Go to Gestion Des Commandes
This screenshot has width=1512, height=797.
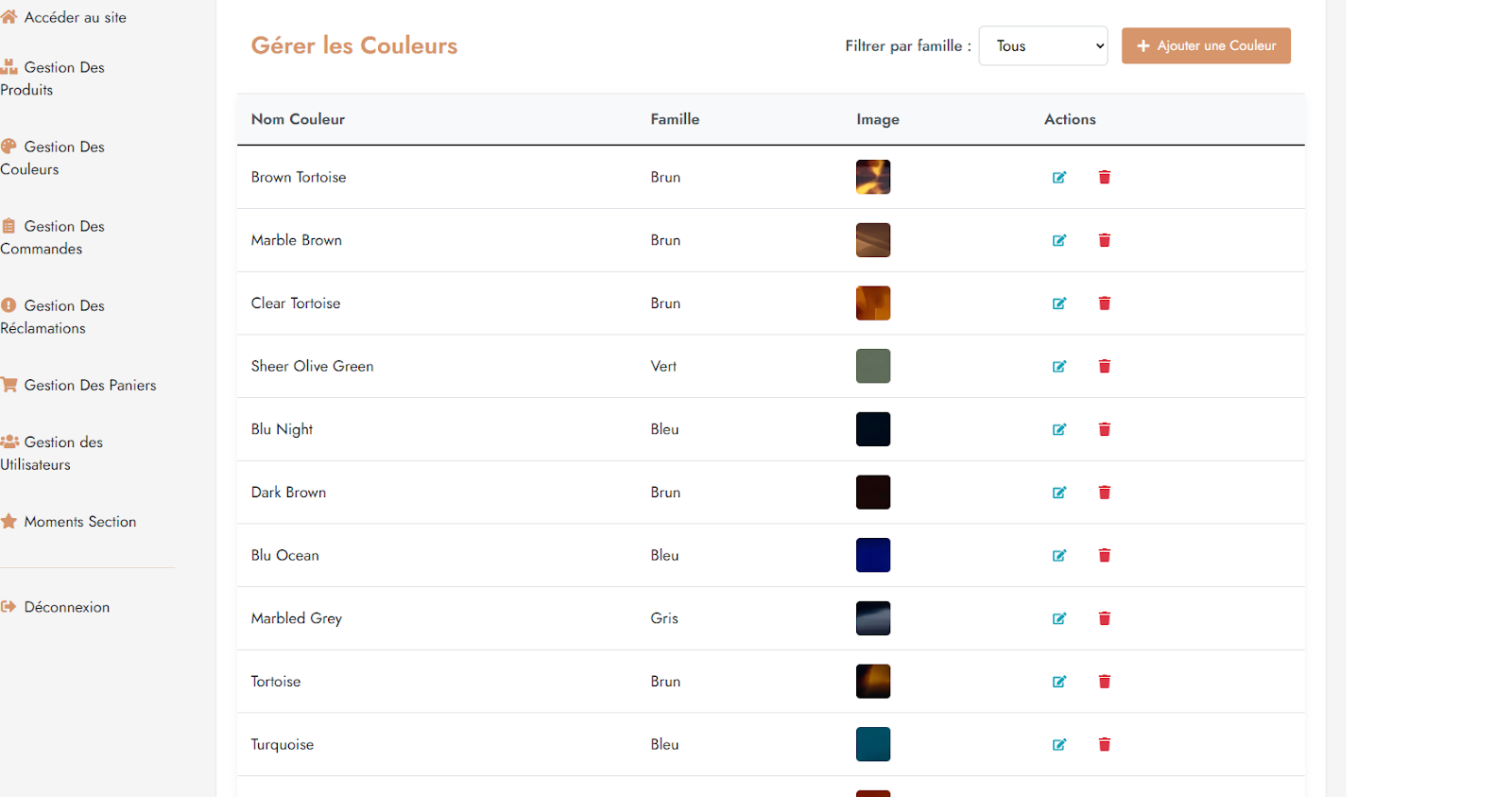point(53,237)
